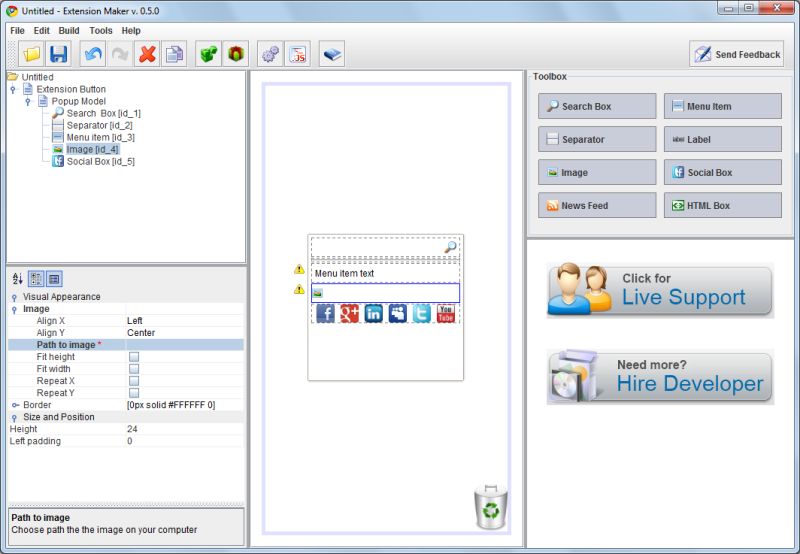This screenshot has width=800, height=554.
Task: Click the Path to image value field
Action: click(184, 345)
